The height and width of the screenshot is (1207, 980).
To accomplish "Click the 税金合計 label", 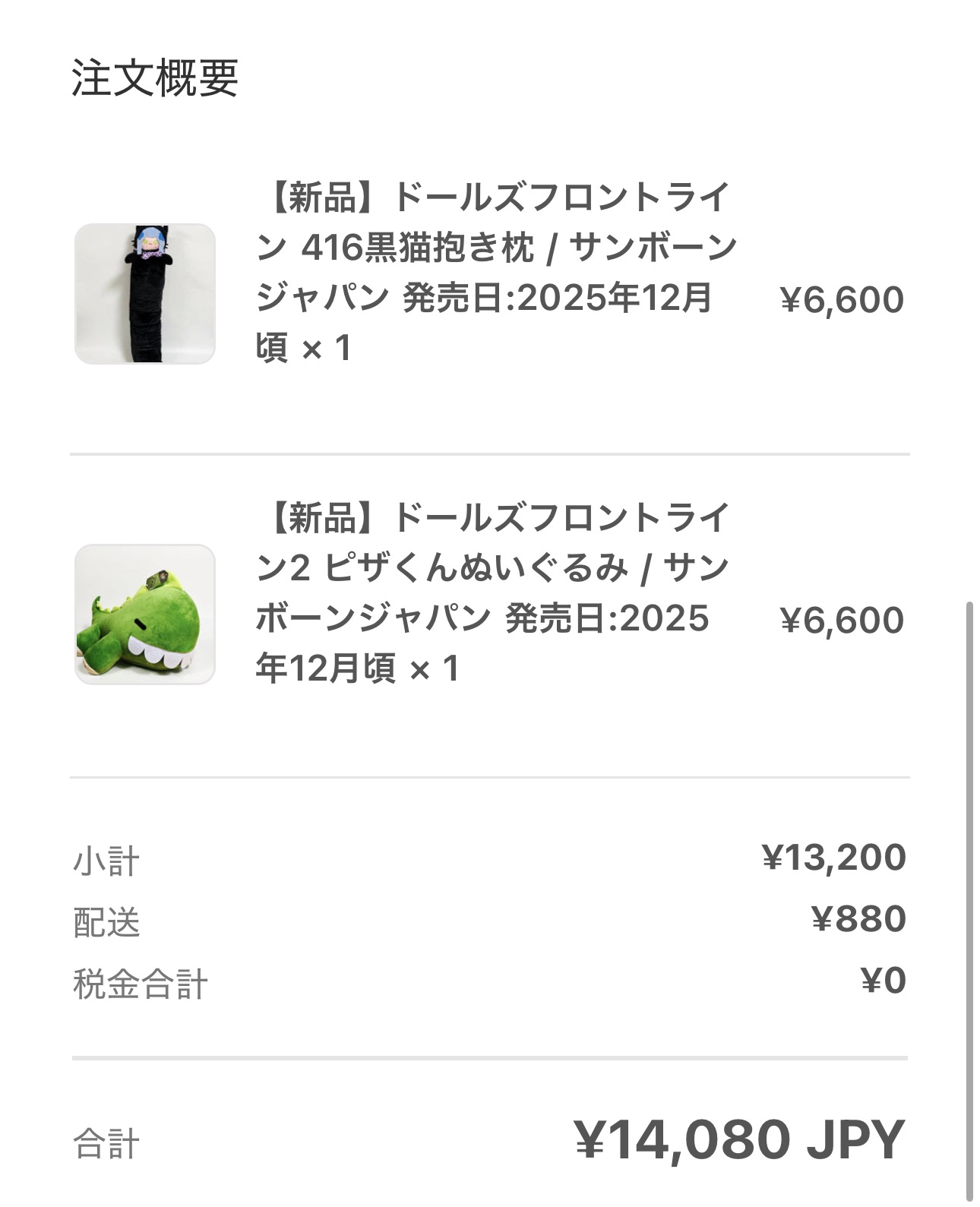I will pyautogui.click(x=141, y=984).
